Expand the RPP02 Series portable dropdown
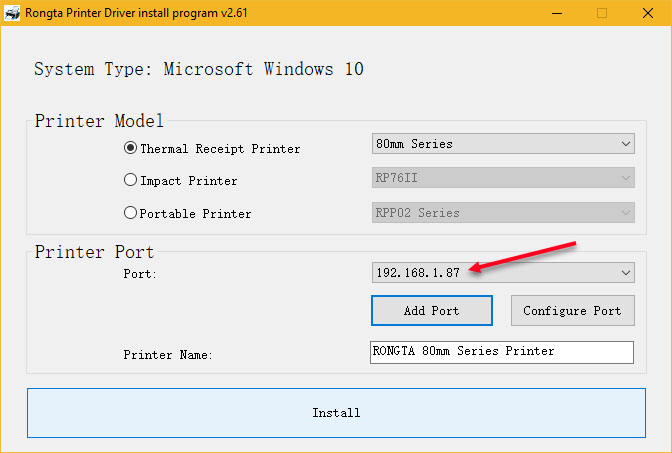 pyautogui.click(x=502, y=212)
